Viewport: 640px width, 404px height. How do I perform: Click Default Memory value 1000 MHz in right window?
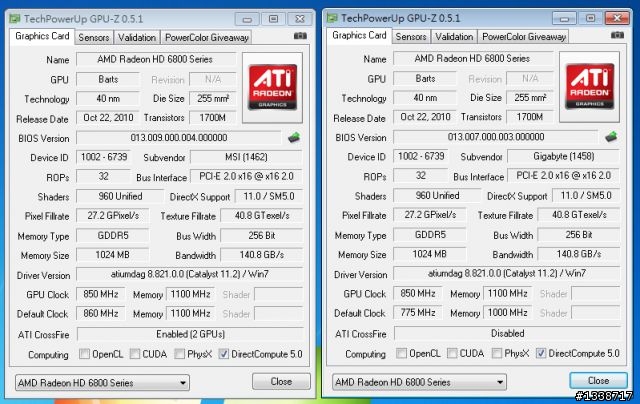(x=507, y=313)
